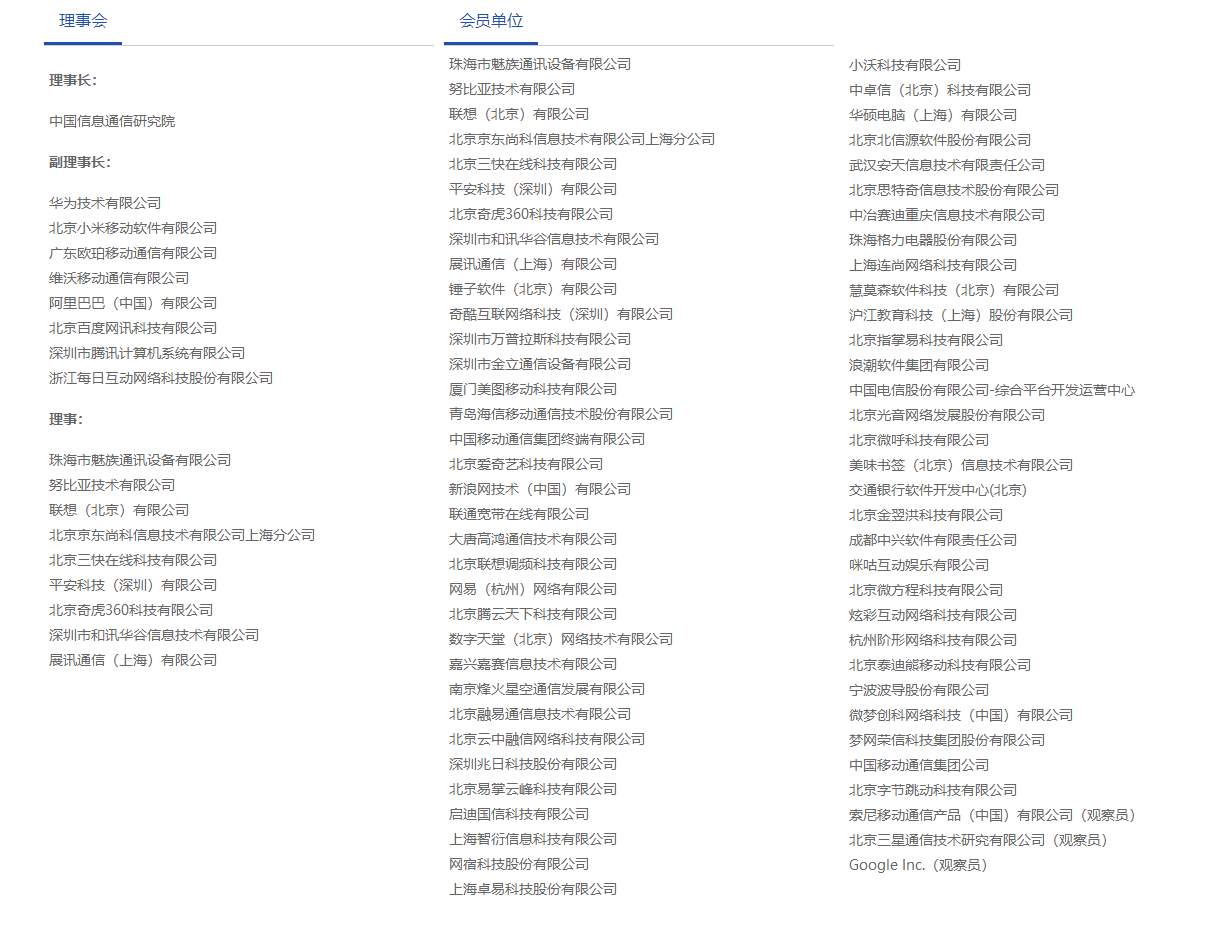Select 网宿科技股份有限公司
The height and width of the screenshot is (928, 1228).
tap(519, 864)
